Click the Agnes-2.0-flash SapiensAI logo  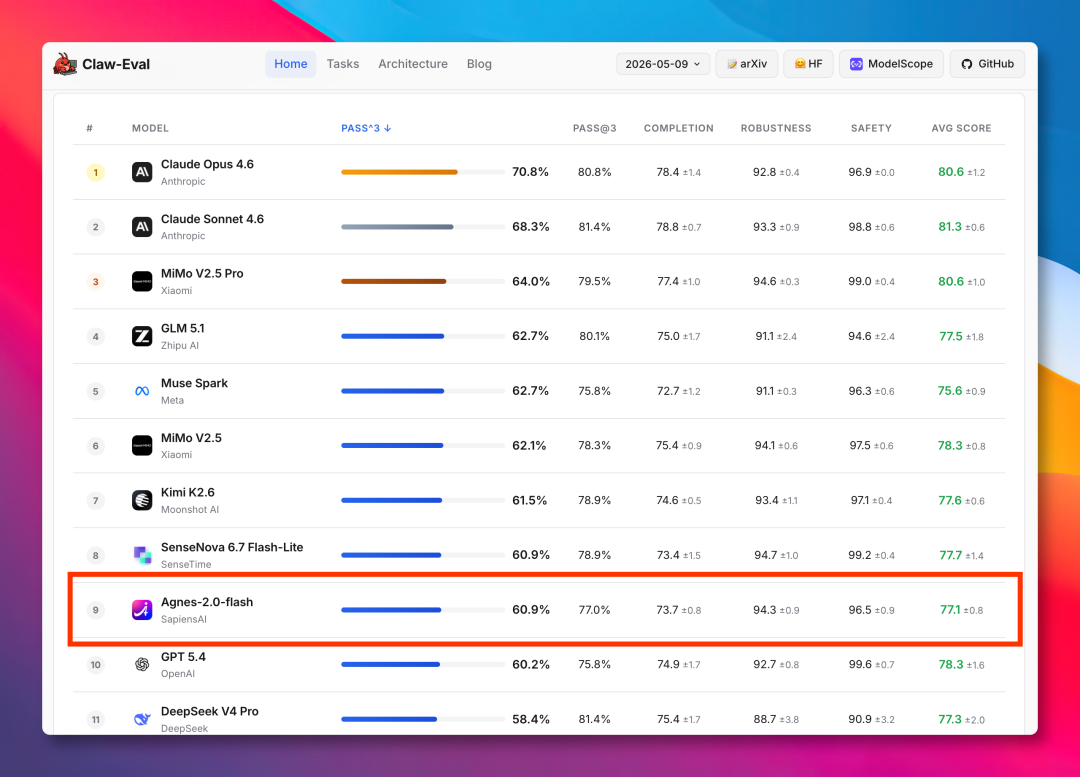pyautogui.click(x=142, y=610)
